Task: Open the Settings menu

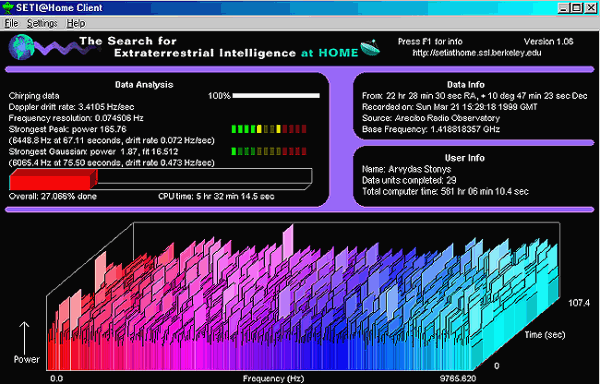Action: point(42,23)
